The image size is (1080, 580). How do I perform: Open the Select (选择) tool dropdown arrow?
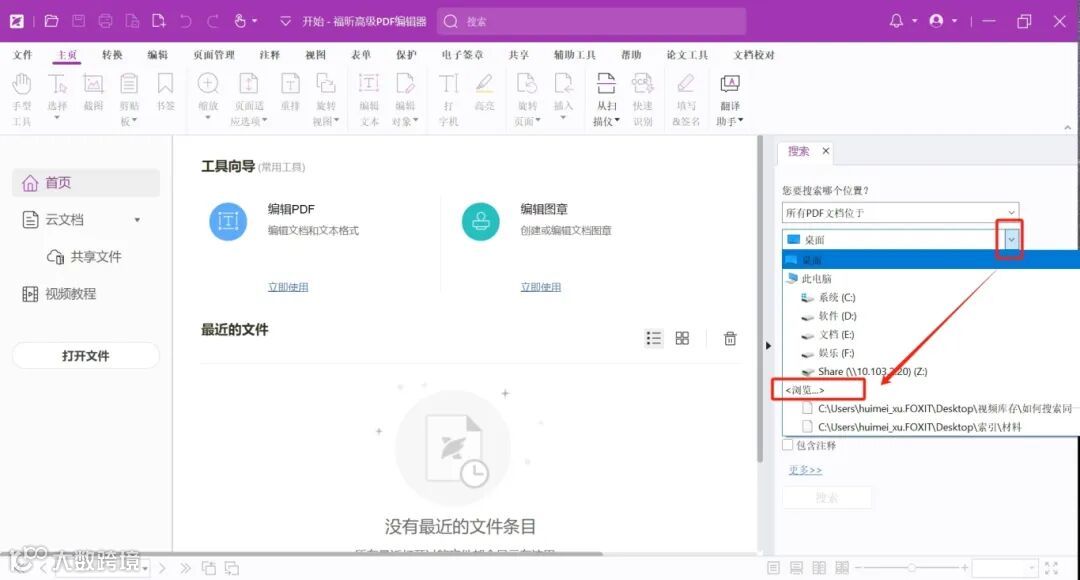click(x=57, y=118)
